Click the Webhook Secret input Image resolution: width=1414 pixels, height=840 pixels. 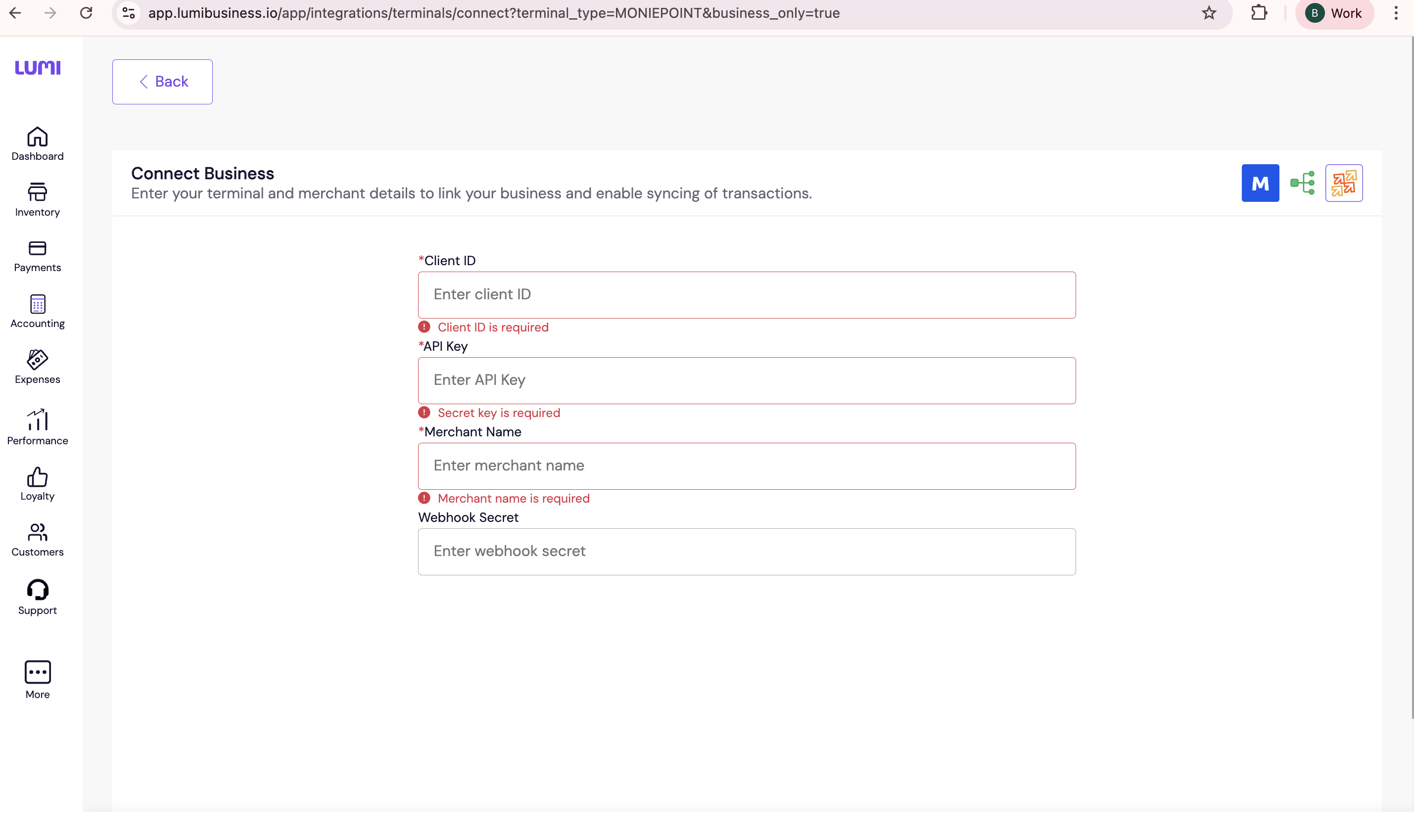(x=747, y=551)
